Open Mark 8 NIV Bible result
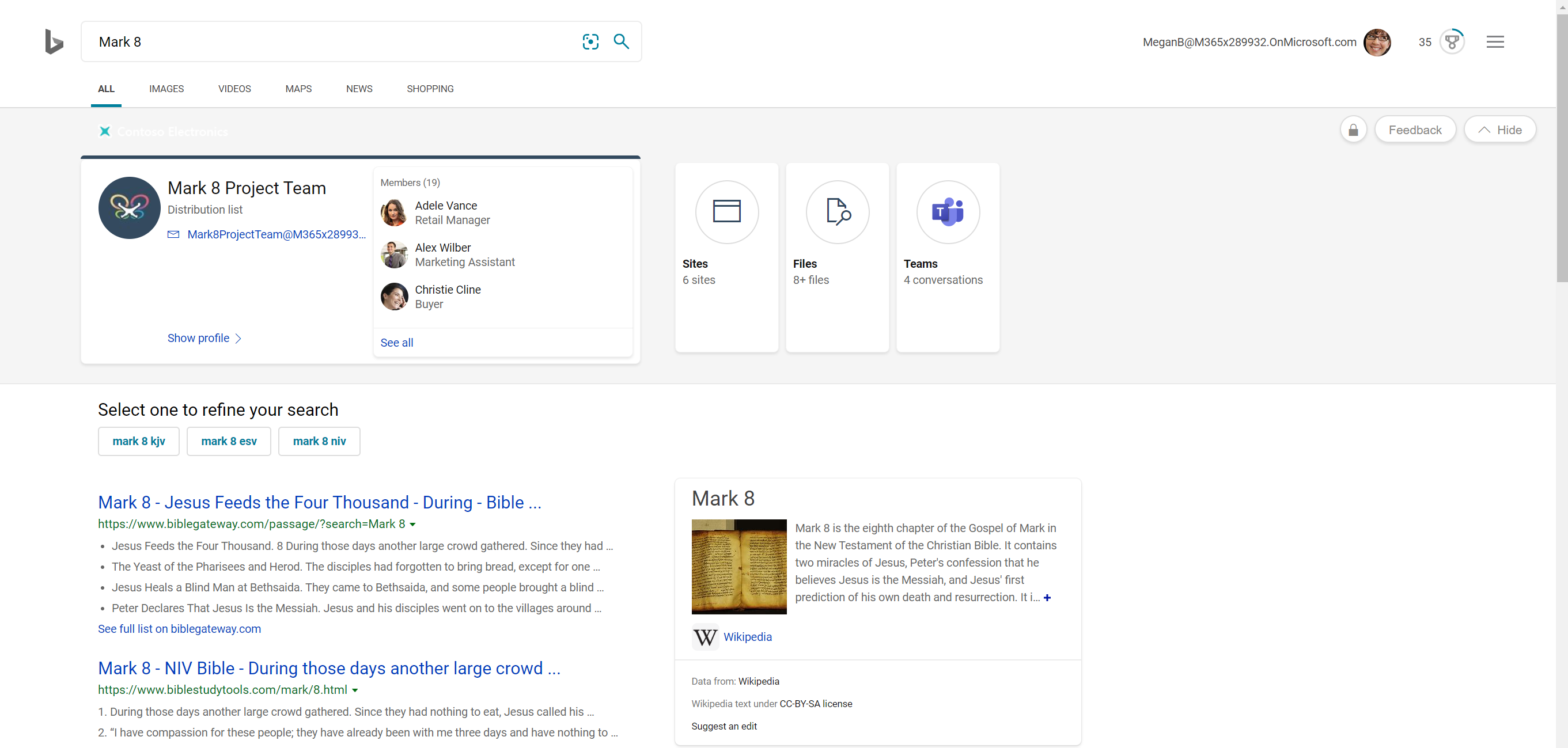 click(329, 669)
